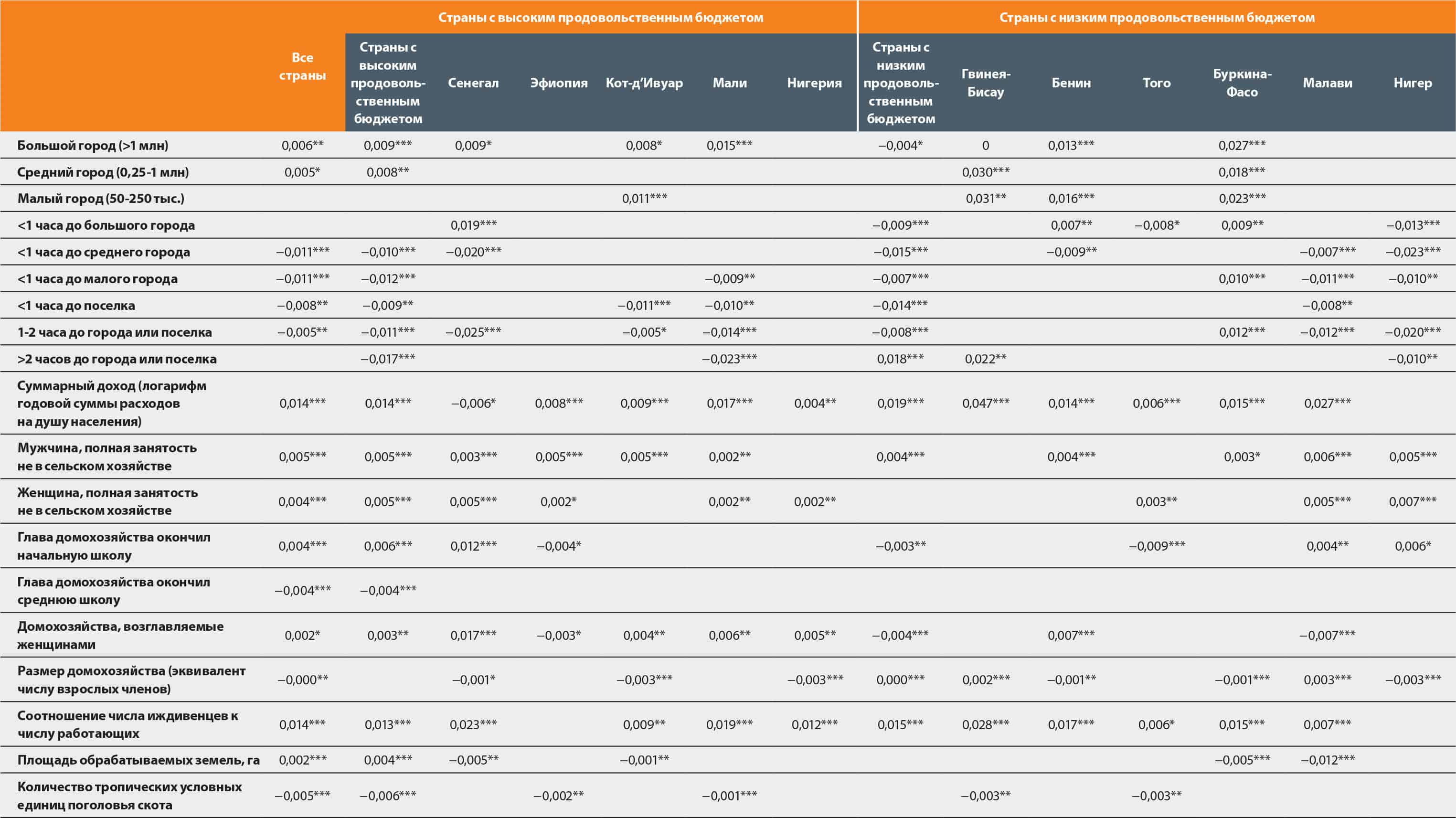This screenshot has height=818, width=1456.
Task: Select value '0,019***' in Сенегал column
Action: [473, 225]
